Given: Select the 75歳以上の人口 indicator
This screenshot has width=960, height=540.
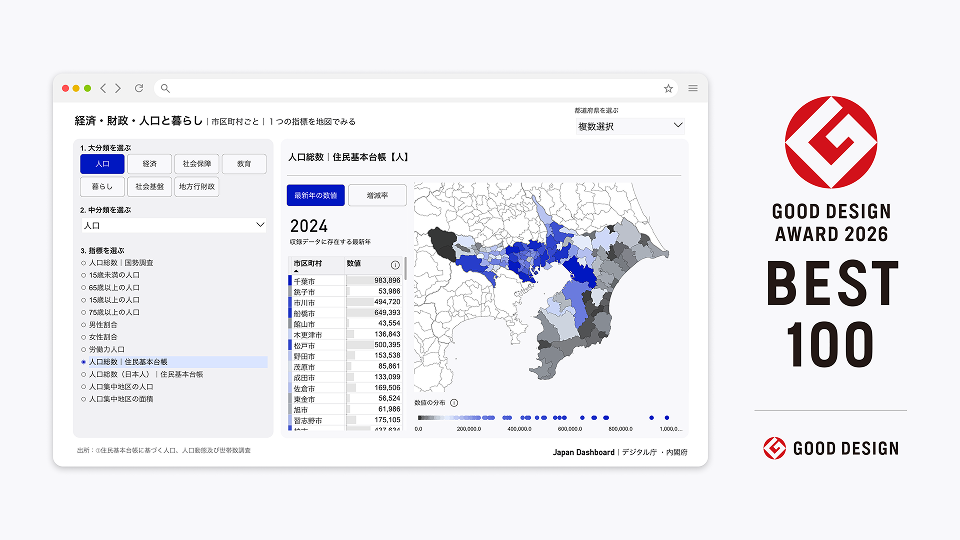Looking at the screenshot, I should tap(110, 312).
